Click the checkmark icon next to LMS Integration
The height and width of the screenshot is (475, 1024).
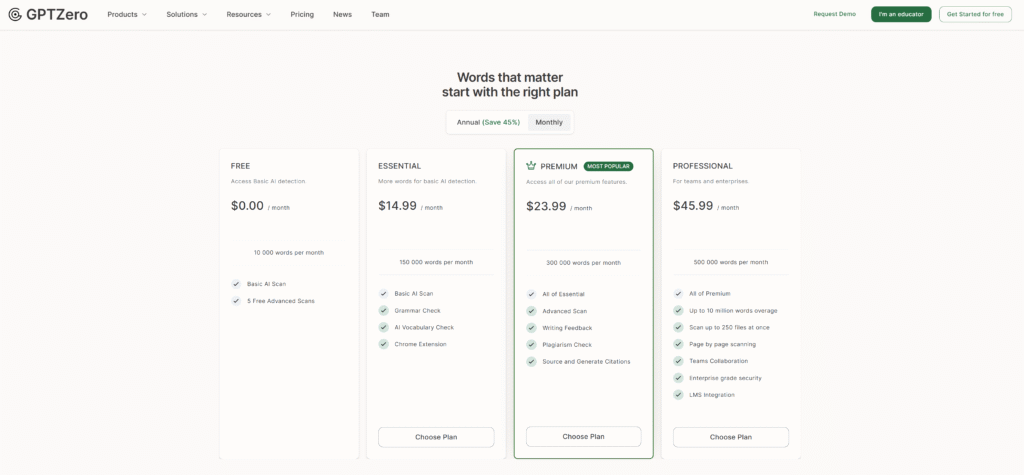[x=678, y=395]
